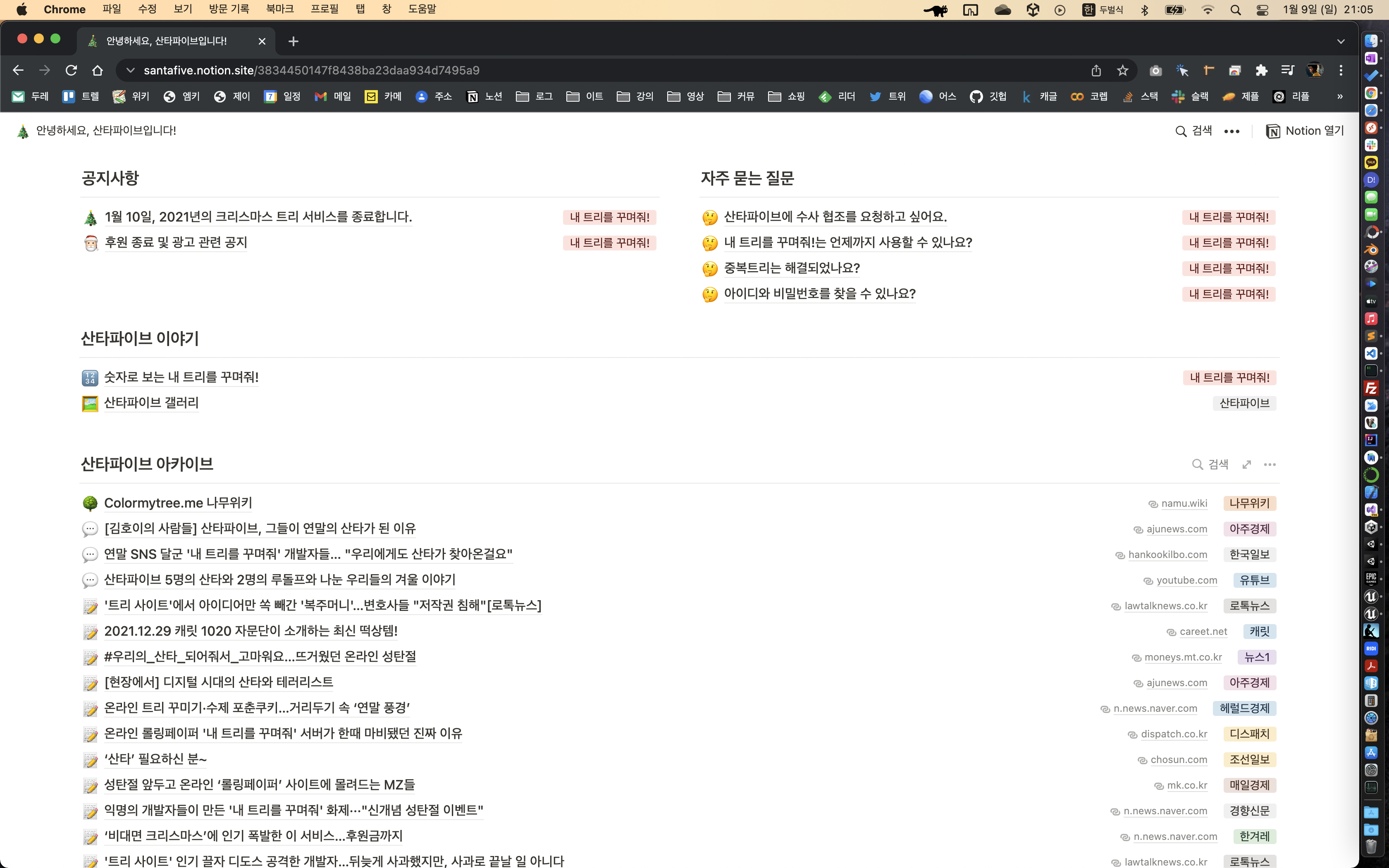Click the 'Notion 열기' button
The height and width of the screenshot is (868, 1389).
1305,131
